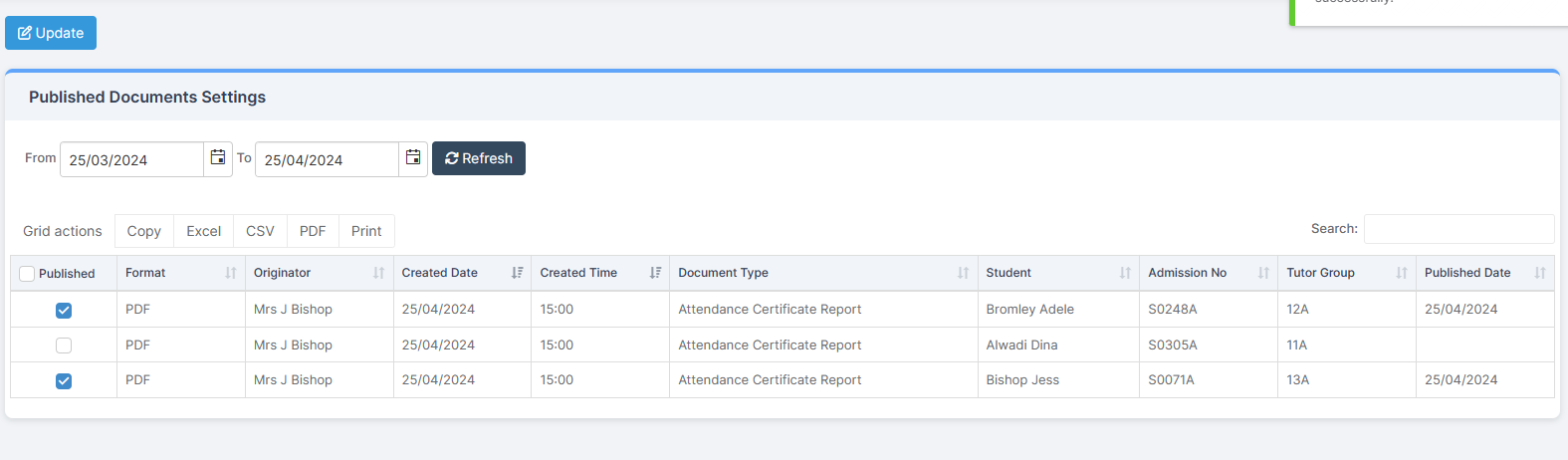Image resolution: width=1568 pixels, height=460 pixels.
Task: Click tutor group 12A
Action: coord(1298,310)
